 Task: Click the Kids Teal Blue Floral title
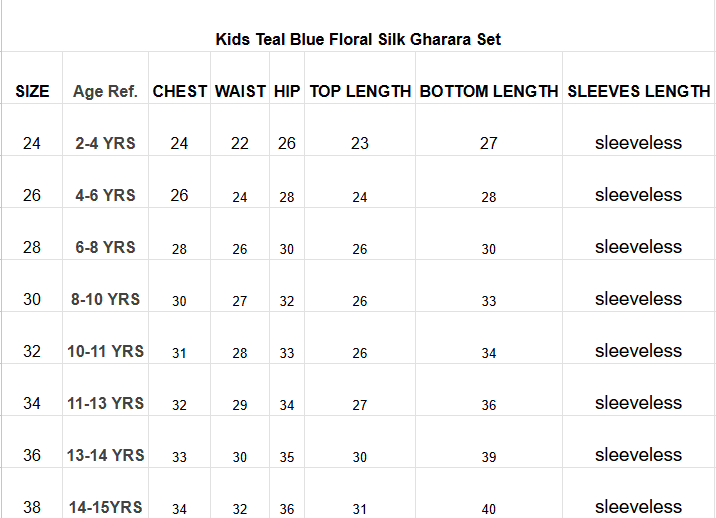click(358, 40)
